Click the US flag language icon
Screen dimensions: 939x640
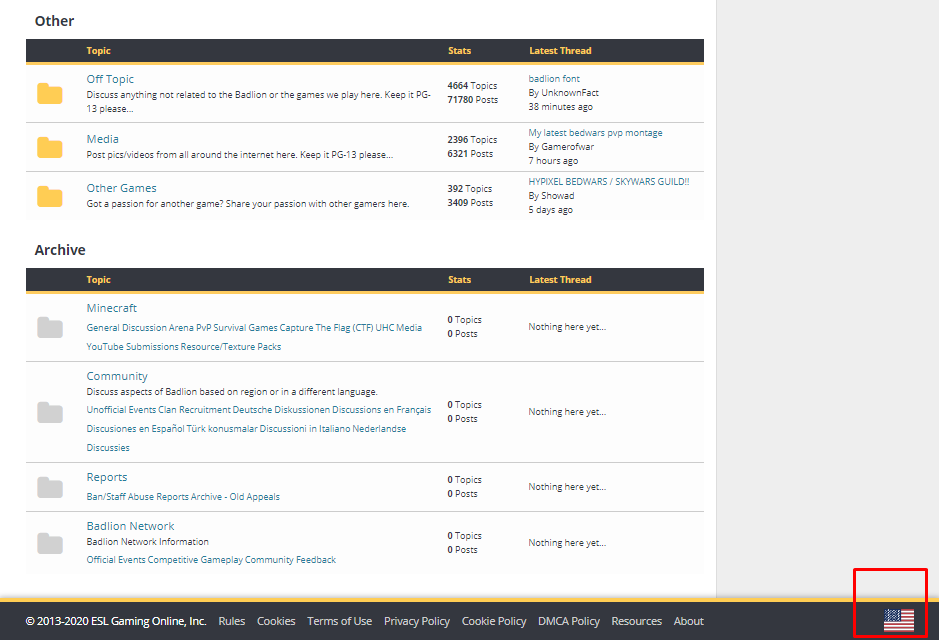pyautogui.click(x=898, y=621)
